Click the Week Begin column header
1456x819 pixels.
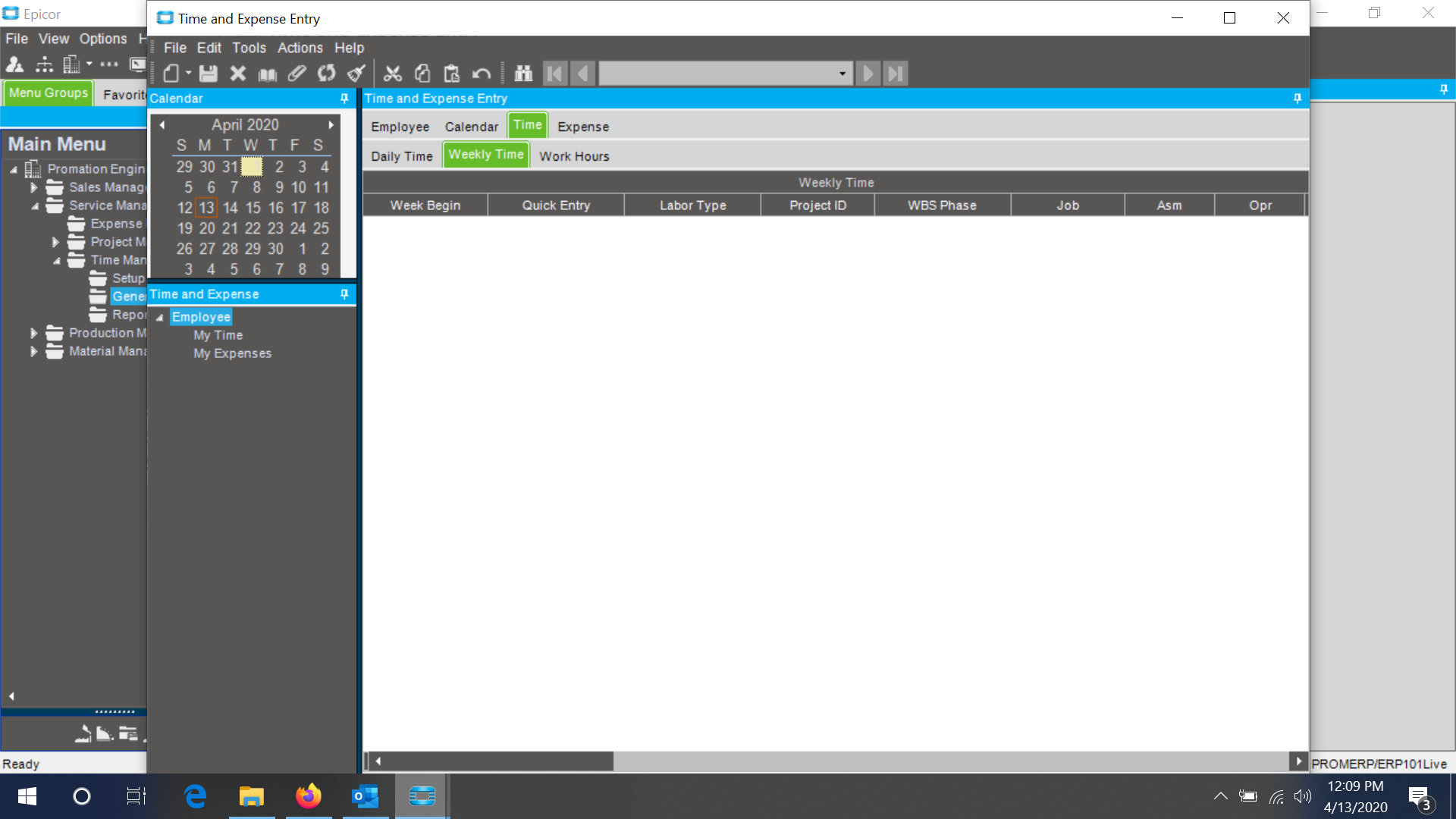click(425, 206)
